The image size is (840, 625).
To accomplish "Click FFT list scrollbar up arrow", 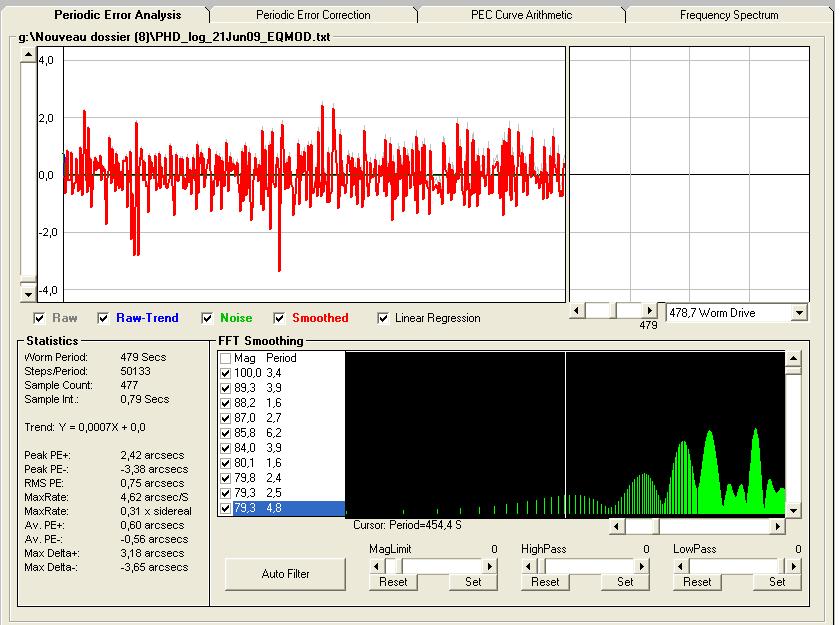I will click(793, 359).
